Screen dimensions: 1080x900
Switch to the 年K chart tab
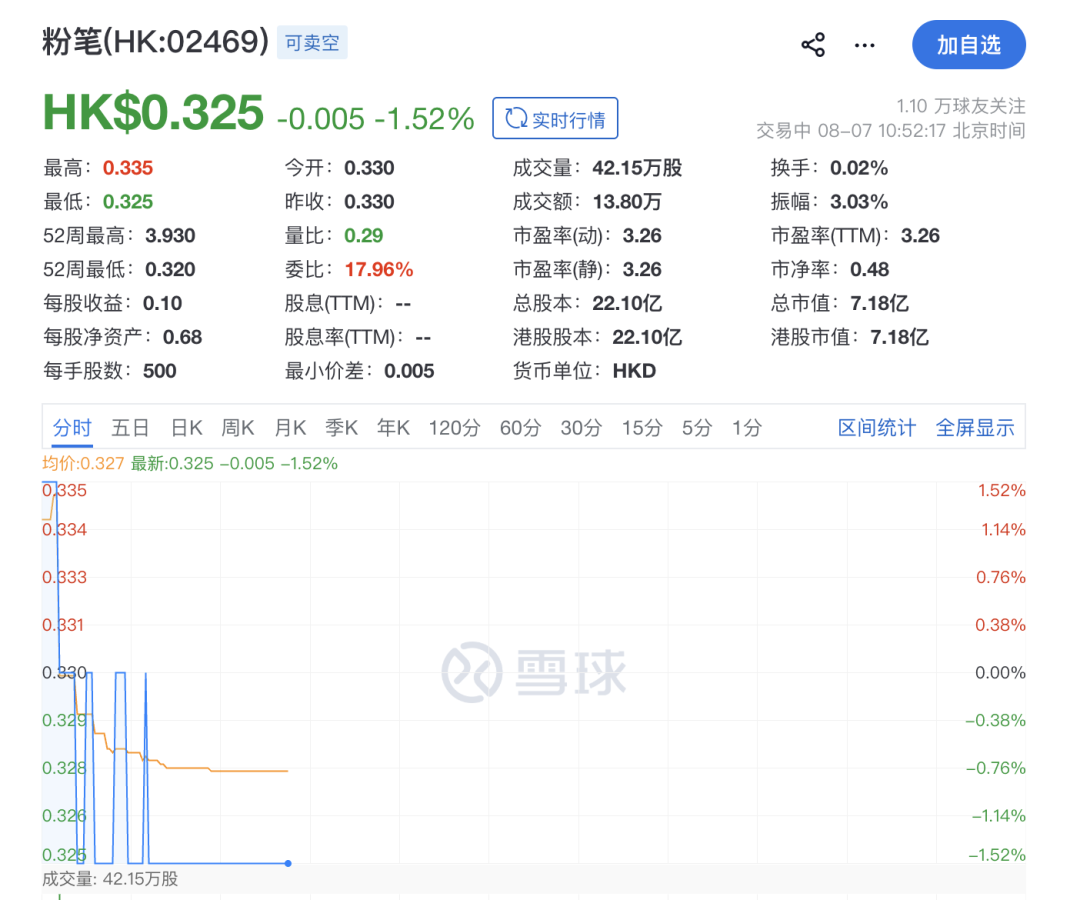[x=393, y=428]
